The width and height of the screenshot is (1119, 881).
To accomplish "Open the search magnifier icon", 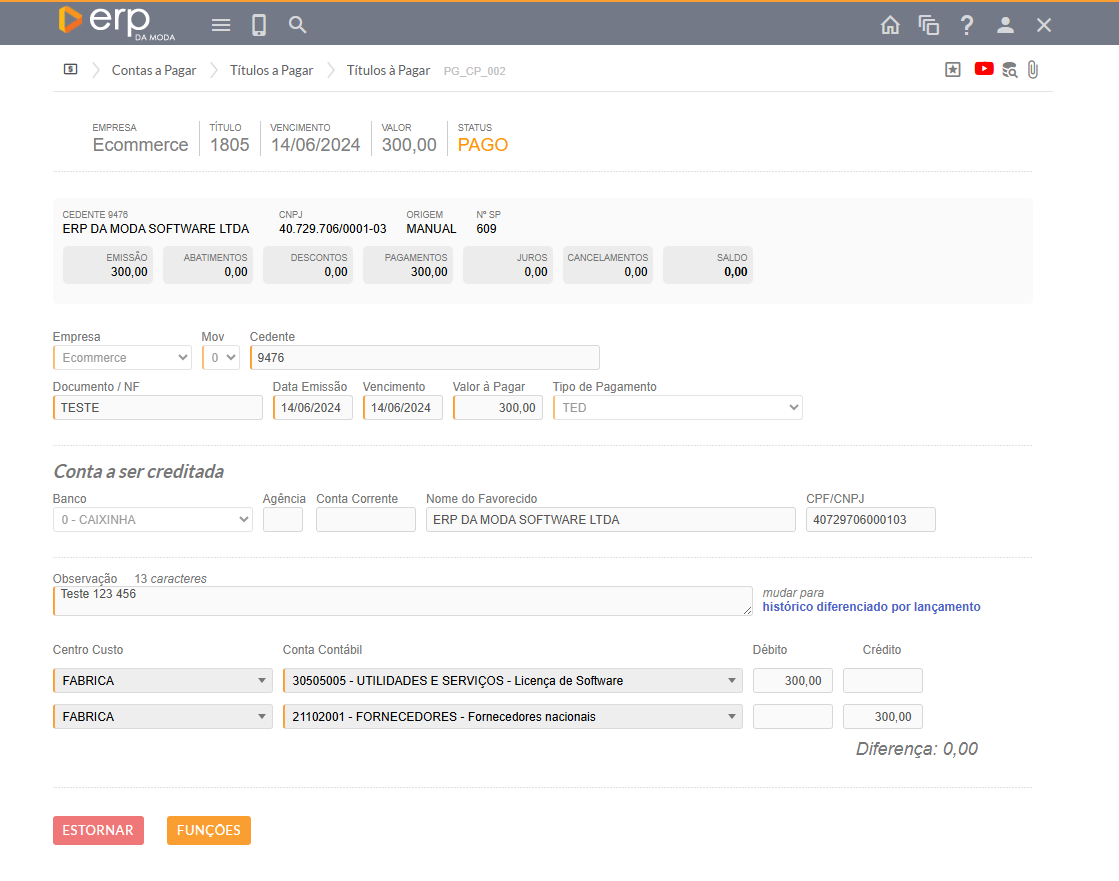I will (297, 25).
